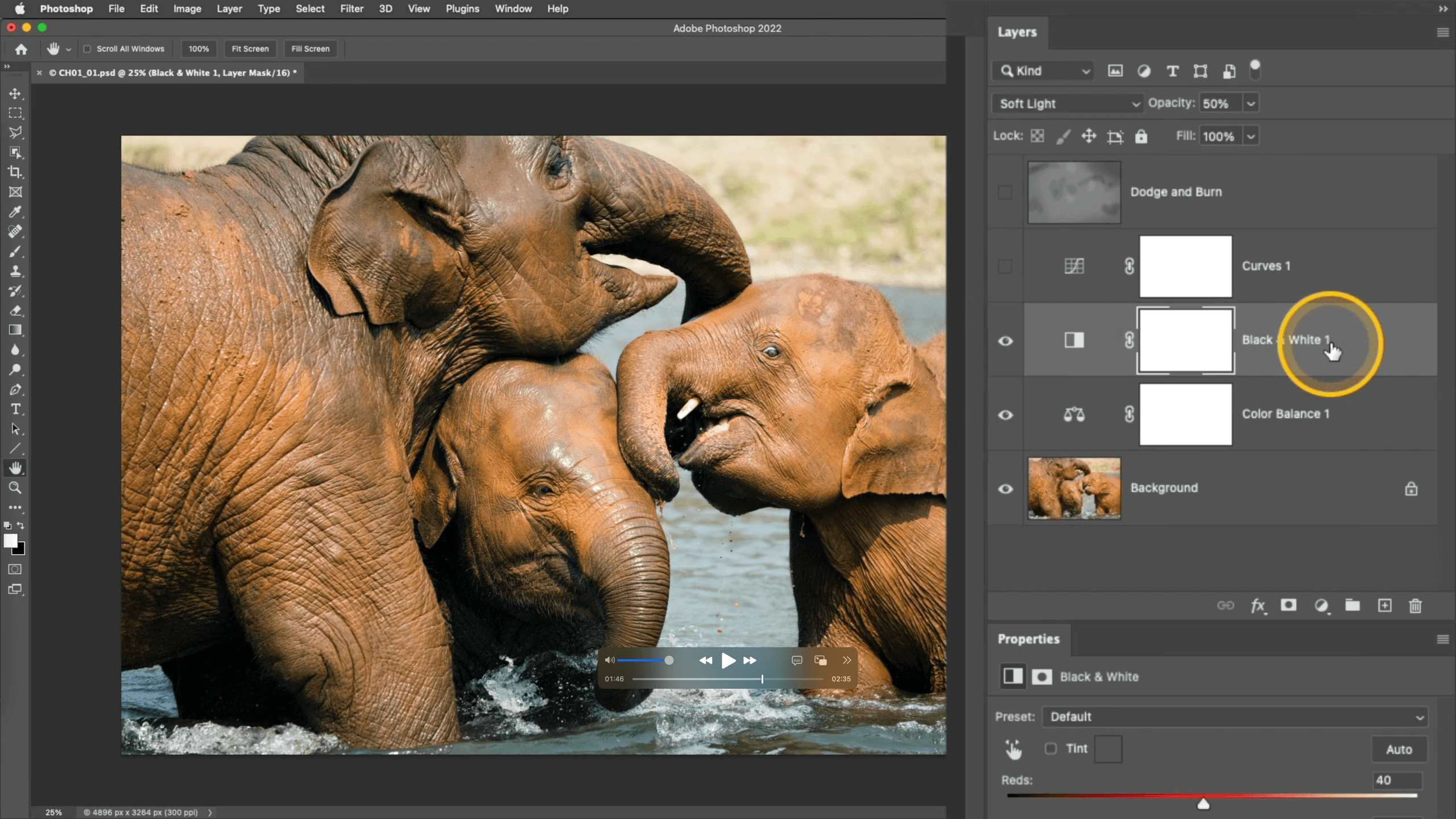Open the Opacity slider dropdown arrow
The width and height of the screenshot is (1456, 819).
click(x=1251, y=104)
